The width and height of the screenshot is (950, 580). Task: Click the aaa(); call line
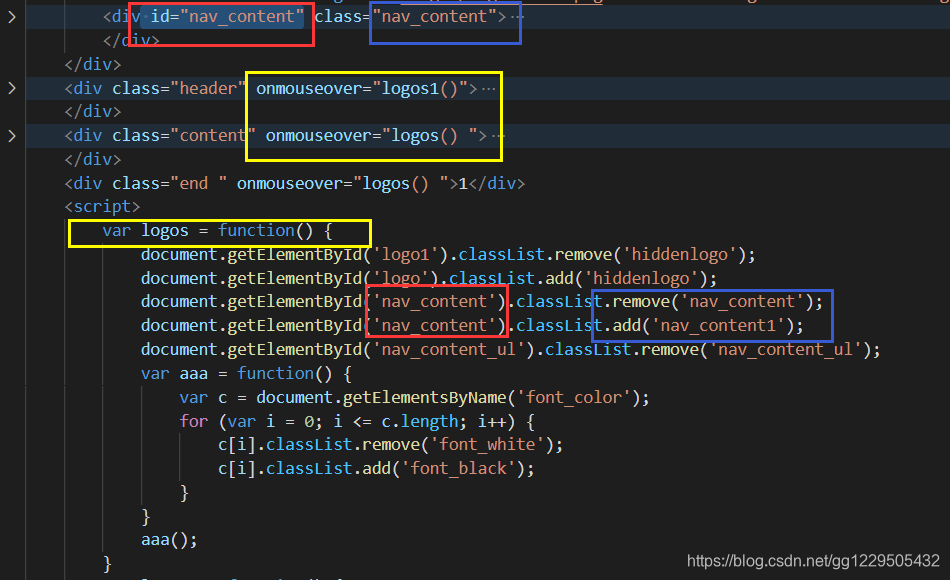pyautogui.click(x=169, y=540)
